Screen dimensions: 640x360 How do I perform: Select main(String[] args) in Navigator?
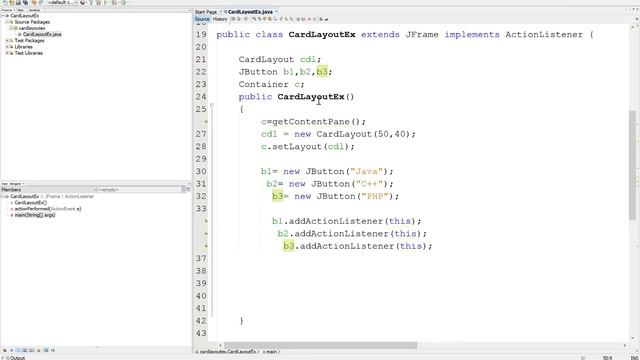(x=35, y=215)
